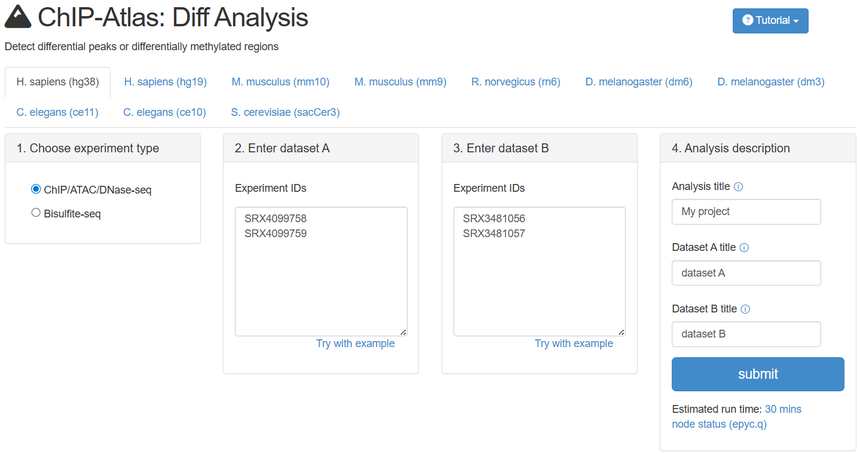This screenshot has width=860, height=454.
Task: Click Try with example under dataset B
Action: (x=574, y=344)
